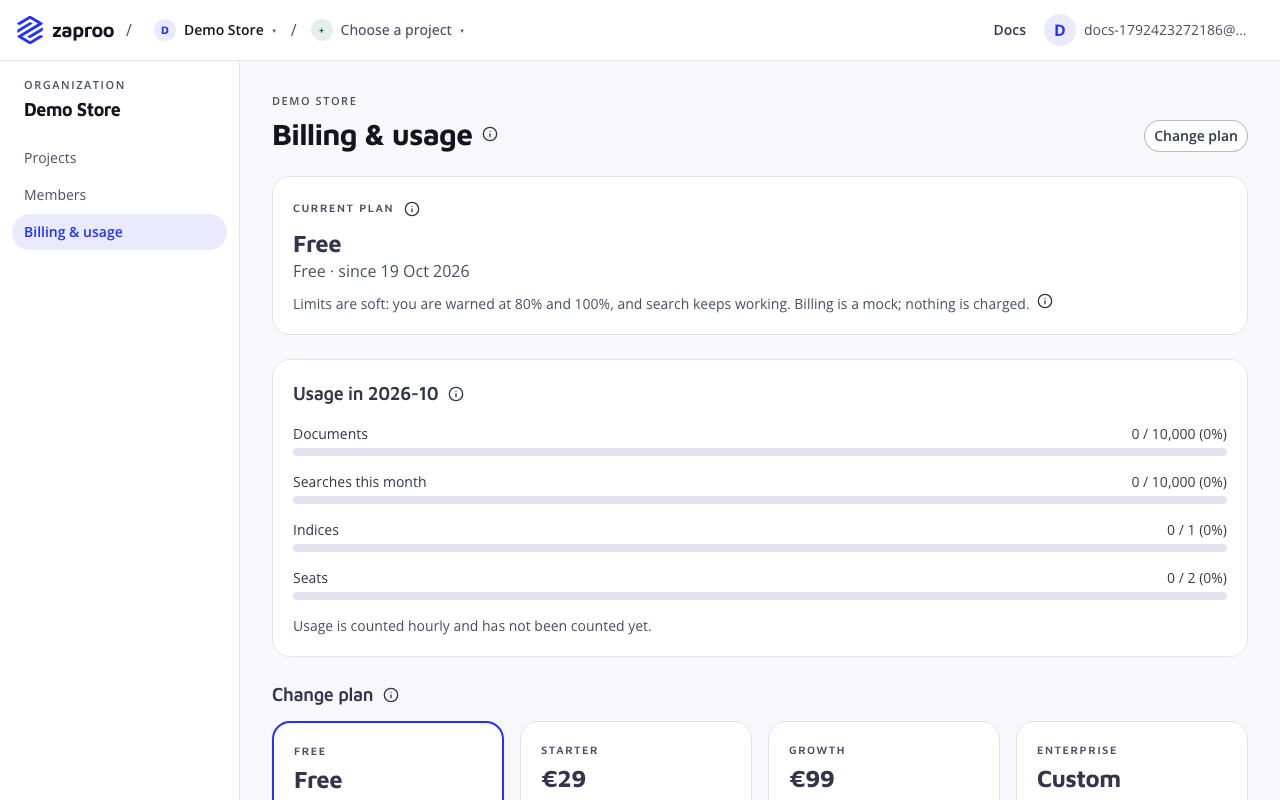This screenshot has height=800, width=1280.
Task: Open the user avatar 'D' in header
Action: pos(1060,30)
